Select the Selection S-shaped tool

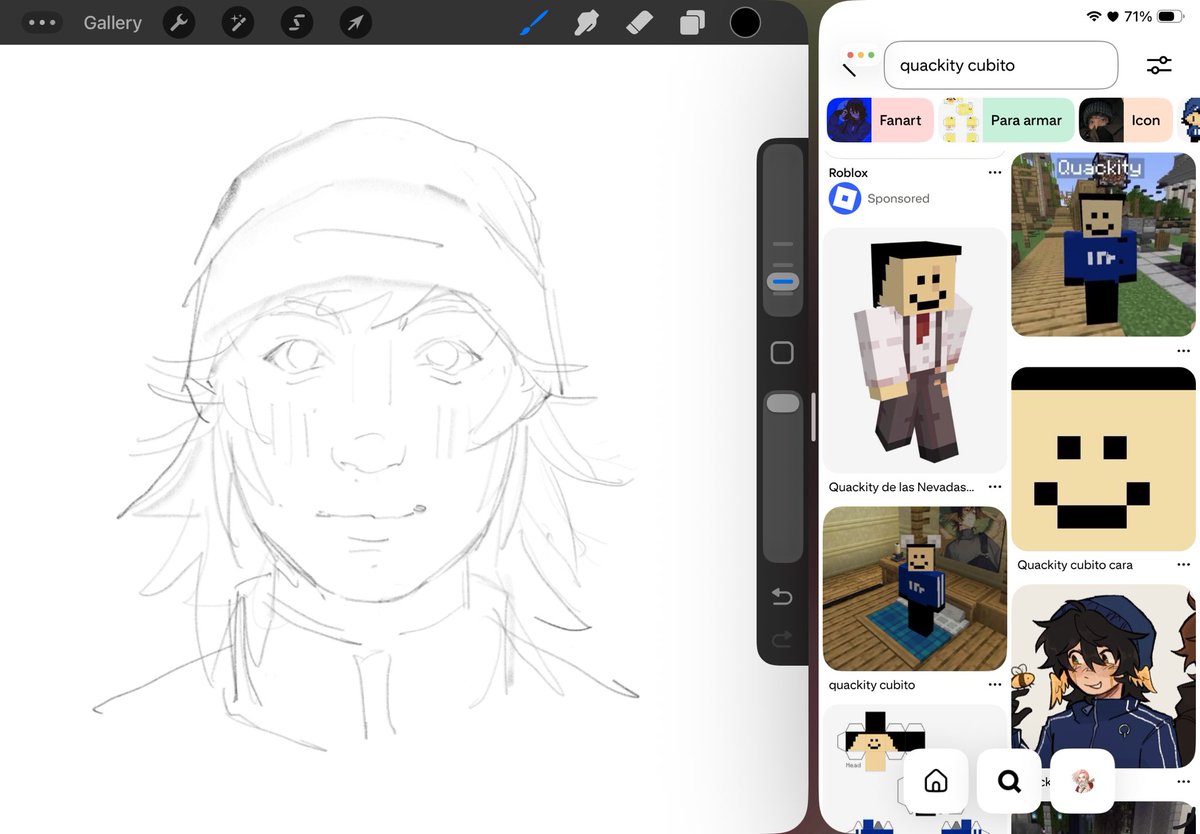point(296,22)
